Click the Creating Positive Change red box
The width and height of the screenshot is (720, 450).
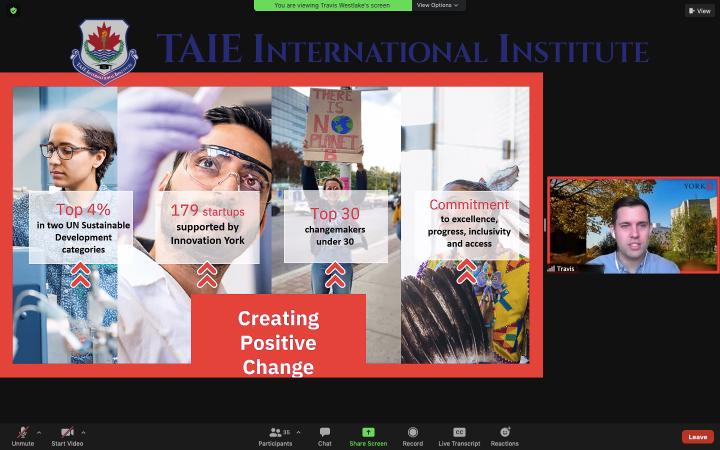pos(278,342)
